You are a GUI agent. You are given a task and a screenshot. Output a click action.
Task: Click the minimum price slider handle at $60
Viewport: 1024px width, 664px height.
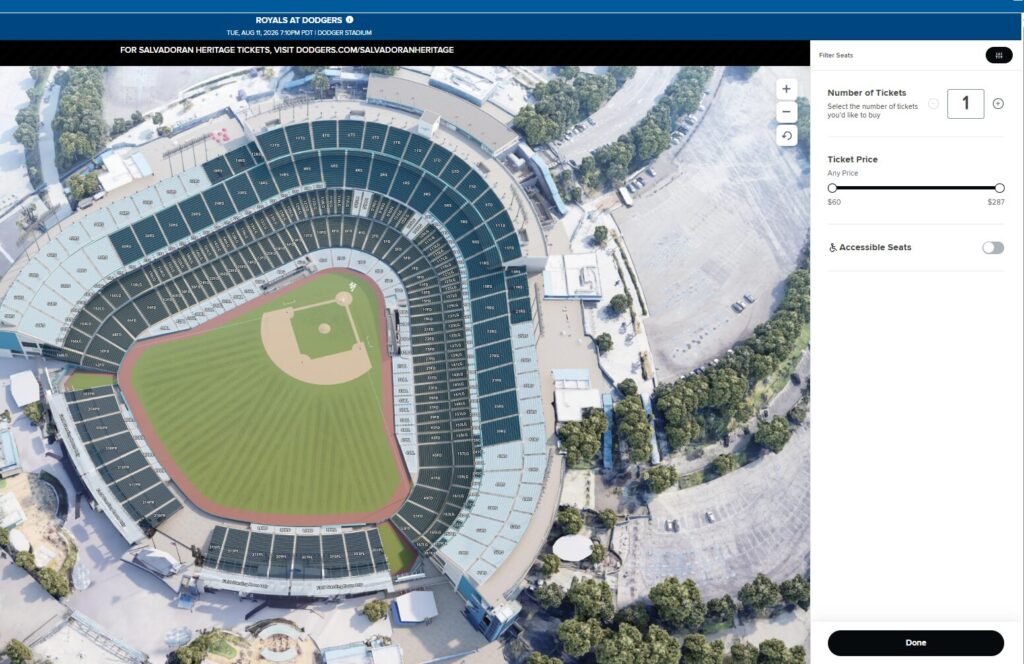click(832, 188)
